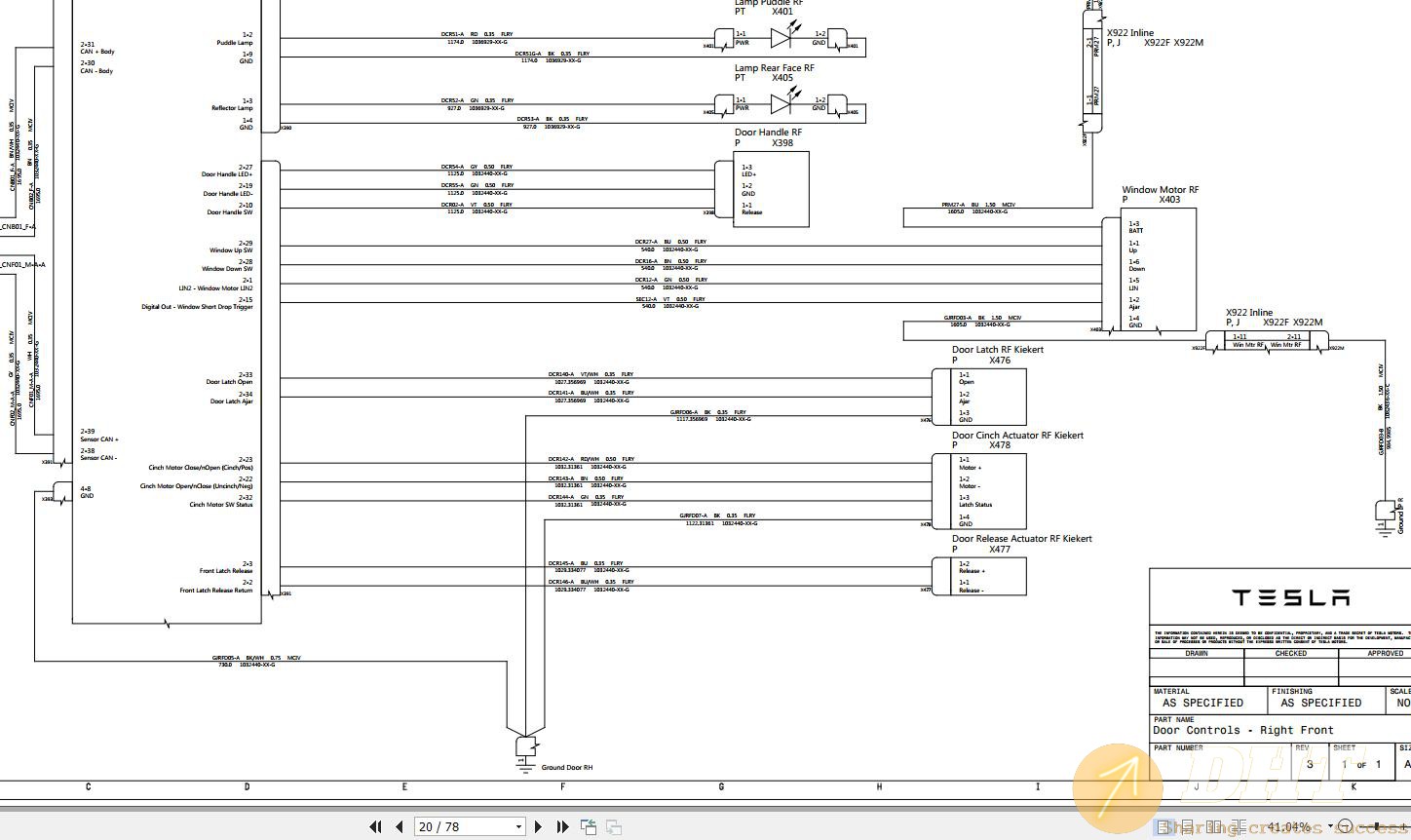The width and height of the screenshot is (1411, 840).
Task: Click connector code X403 under Window Motor RF
Action: click(x=1169, y=200)
